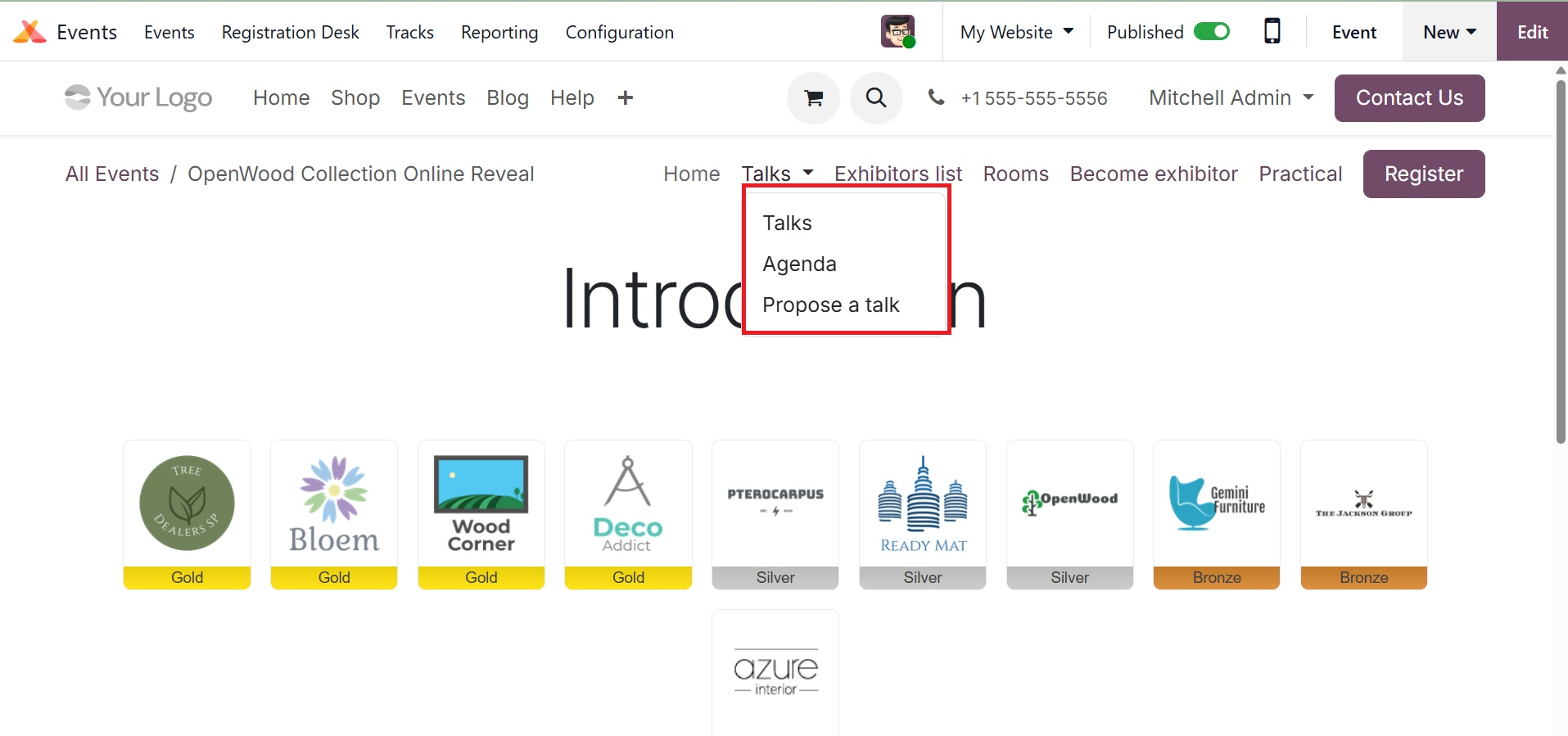Click the search magnifier icon

(876, 98)
